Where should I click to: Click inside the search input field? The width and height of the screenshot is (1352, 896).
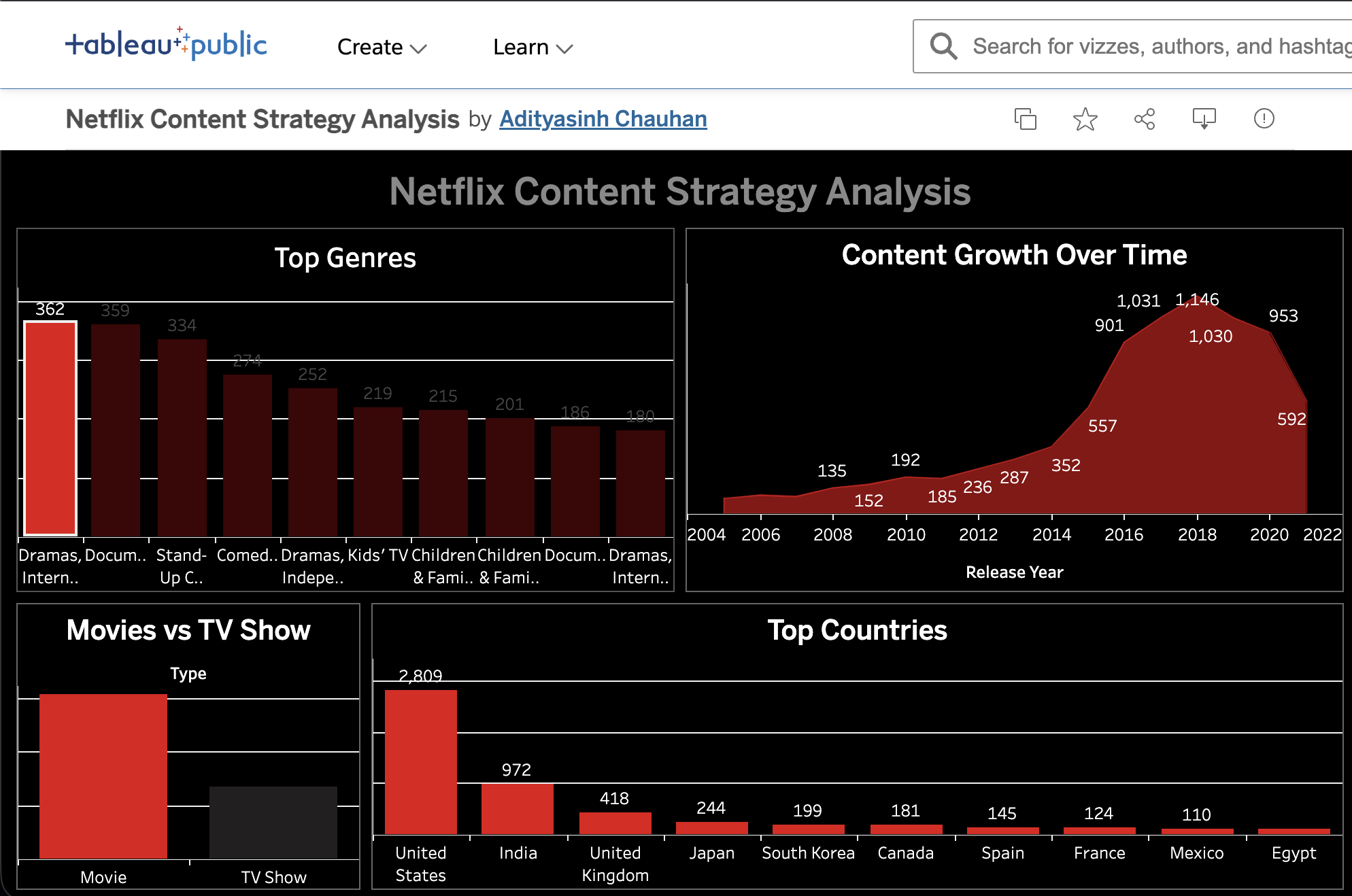(1122, 46)
